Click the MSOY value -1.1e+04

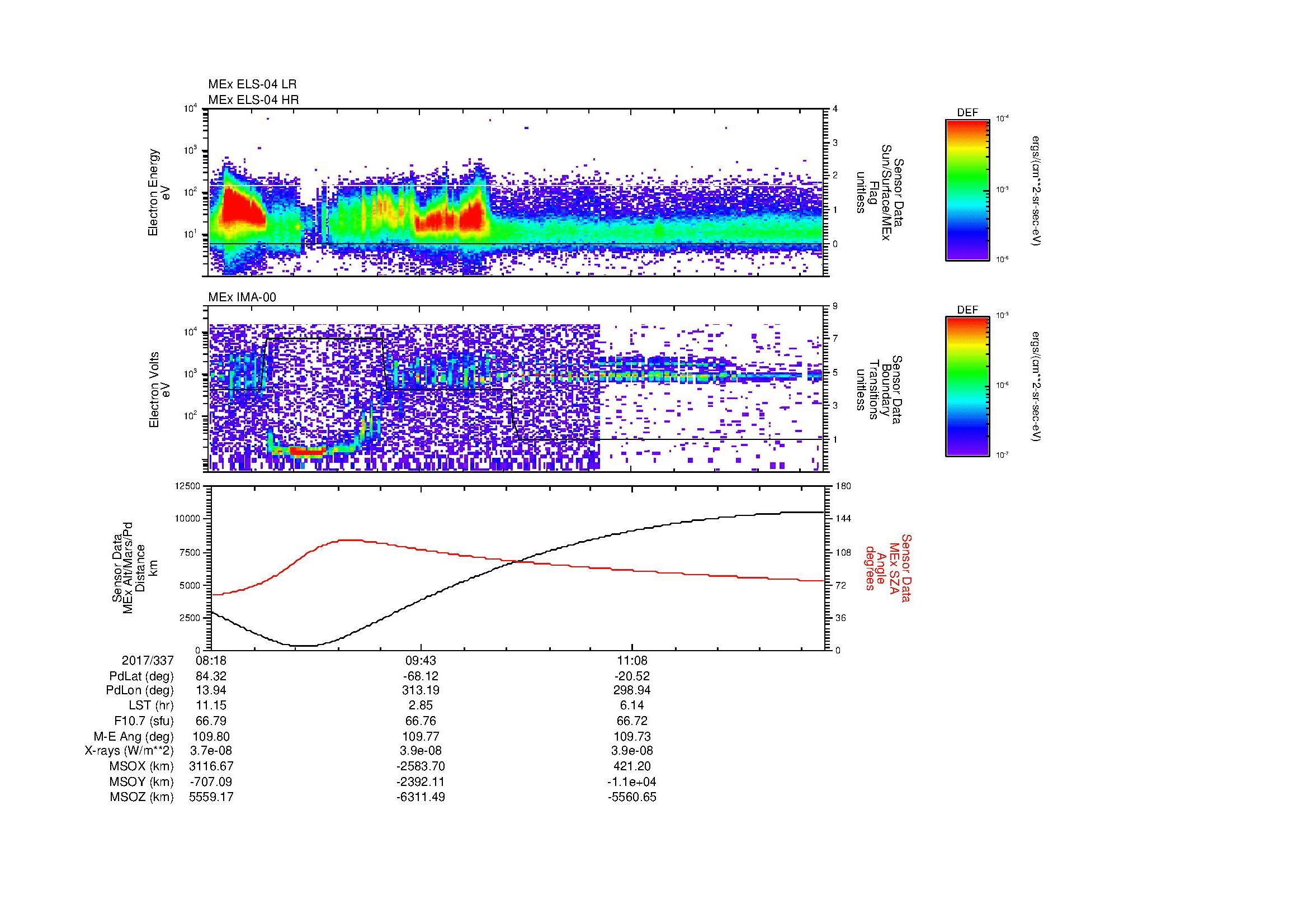click(632, 781)
